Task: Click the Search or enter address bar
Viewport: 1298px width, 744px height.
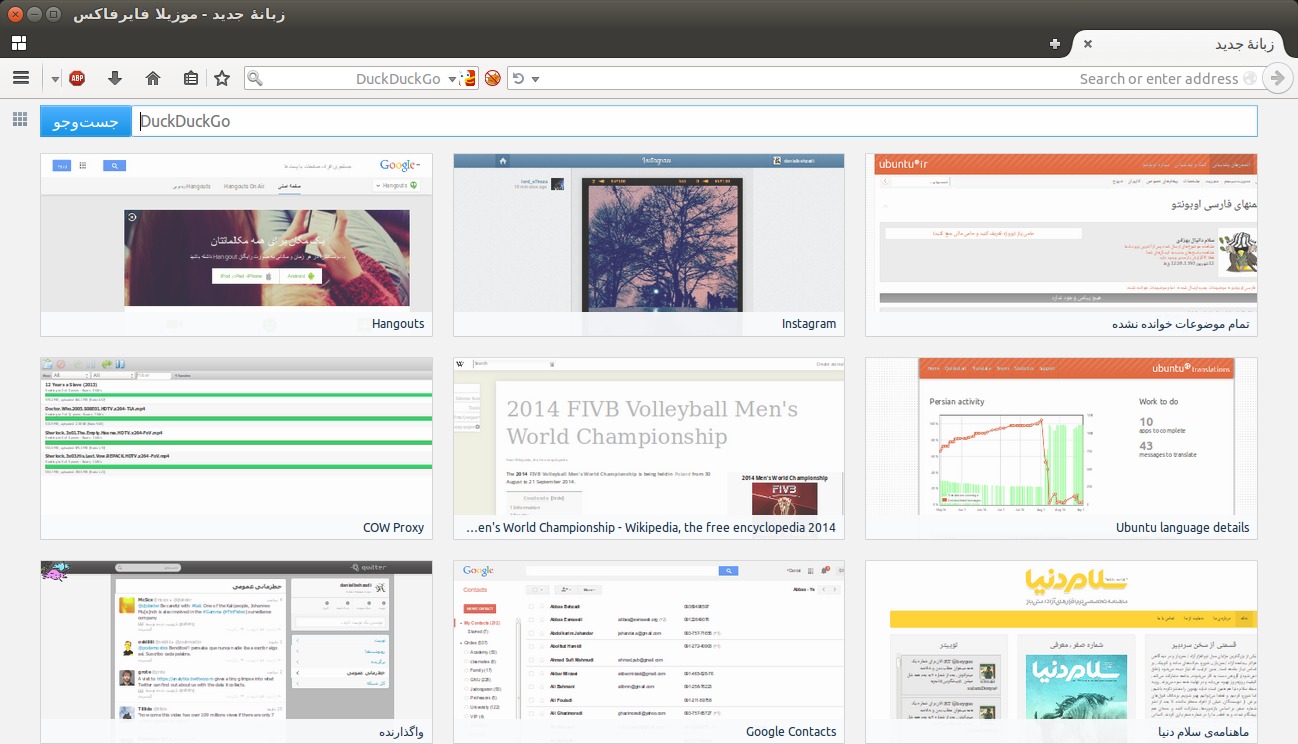Action: point(885,79)
